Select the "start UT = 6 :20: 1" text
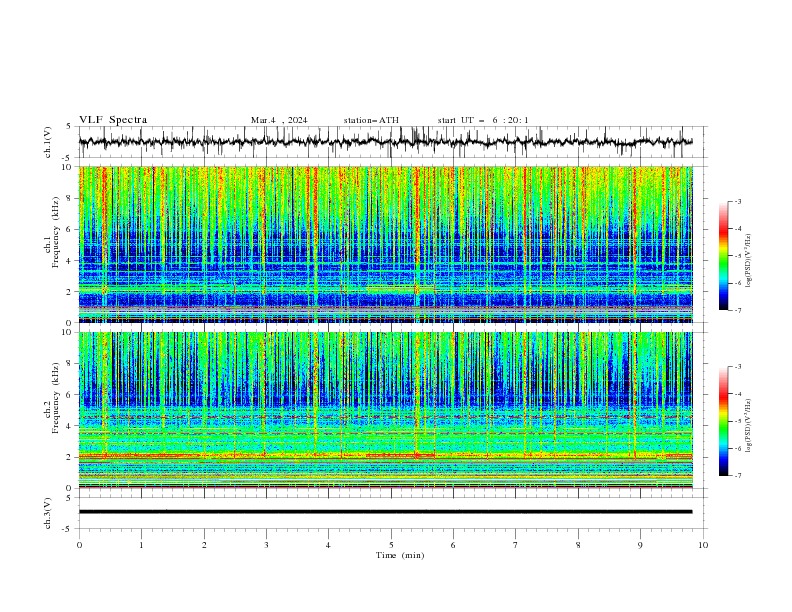Screen dimensions: 792x612 (x=483, y=120)
